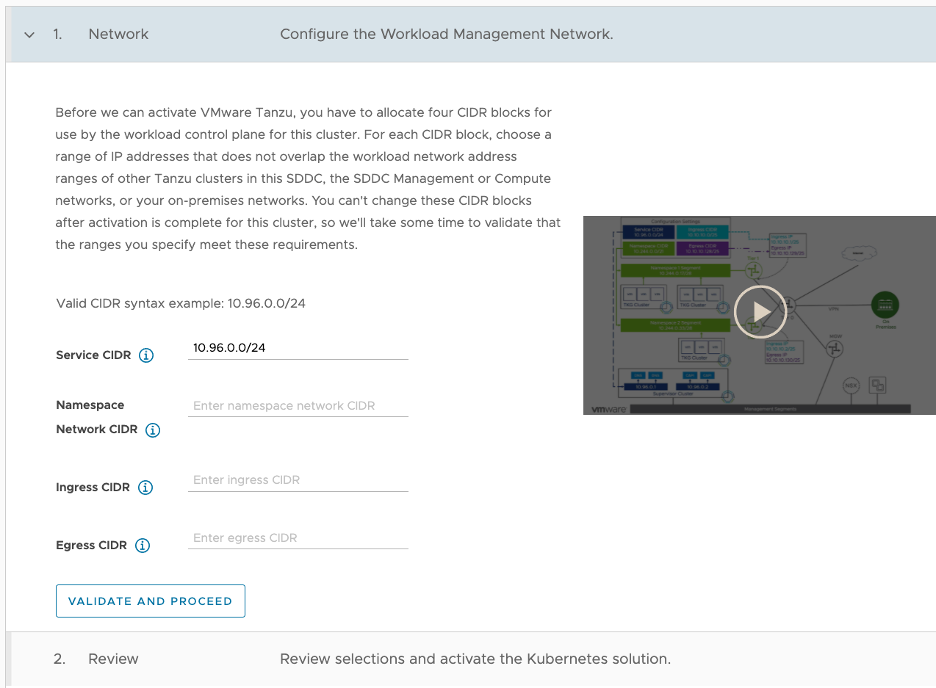The width and height of the screenshot is (936, 688).
Task: Click the 'Ingress CIDR' label
Action: 93,488
